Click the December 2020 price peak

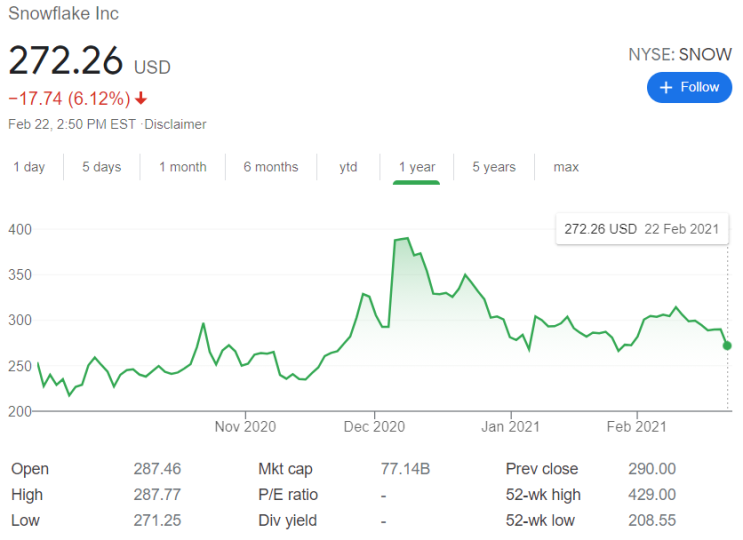404,239
